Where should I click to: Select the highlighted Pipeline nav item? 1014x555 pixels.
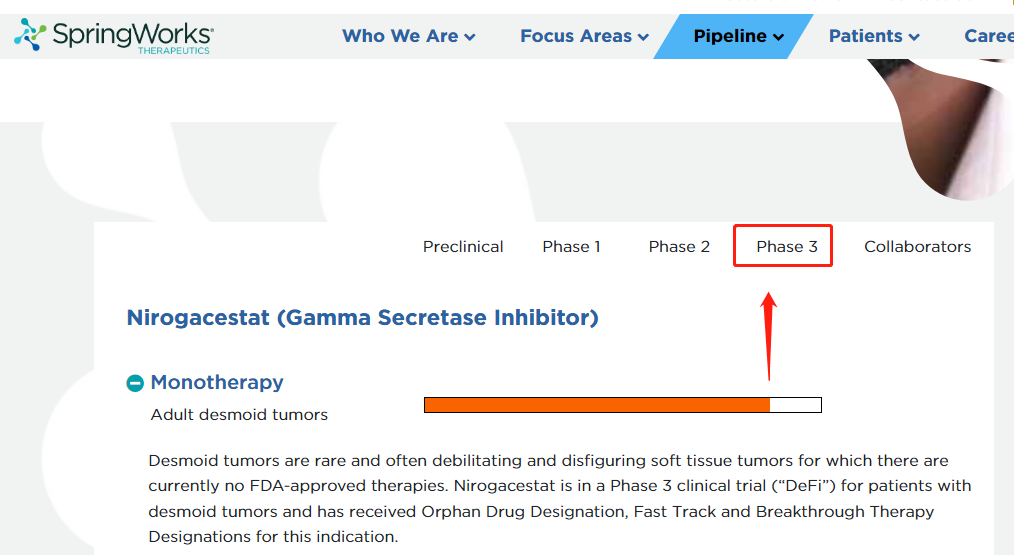pyautogui.click(x=733, y=36)
